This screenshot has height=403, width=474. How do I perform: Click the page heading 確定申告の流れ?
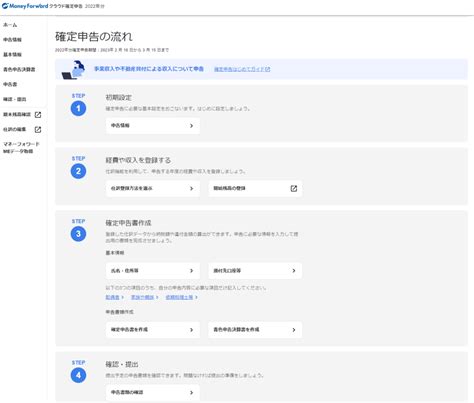[x=94, y=37]
